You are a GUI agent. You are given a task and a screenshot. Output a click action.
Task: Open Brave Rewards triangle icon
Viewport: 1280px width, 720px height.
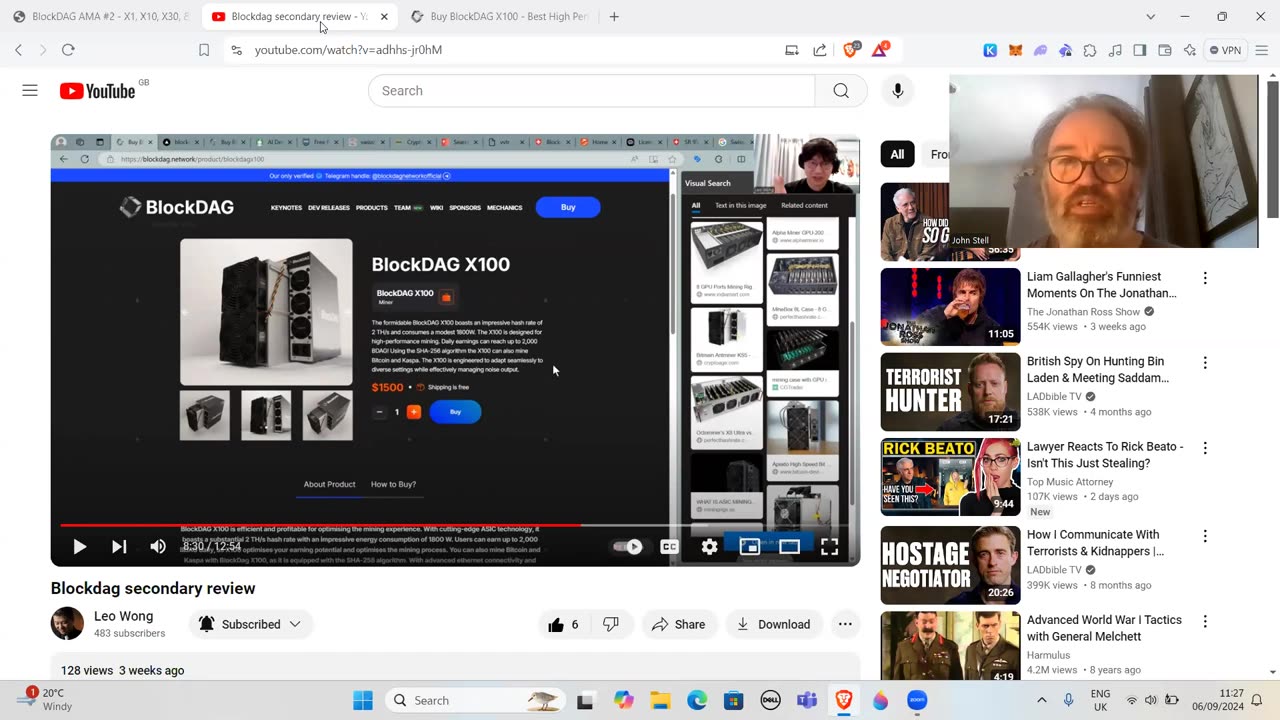[x=881, y=50]
